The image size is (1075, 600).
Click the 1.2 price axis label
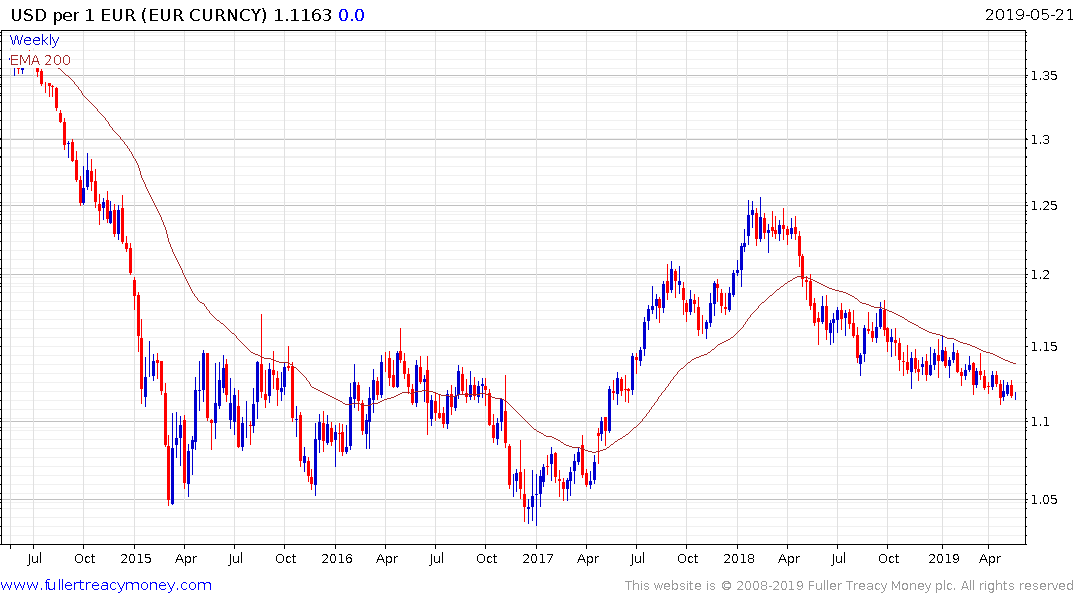tap(1040, 275)
